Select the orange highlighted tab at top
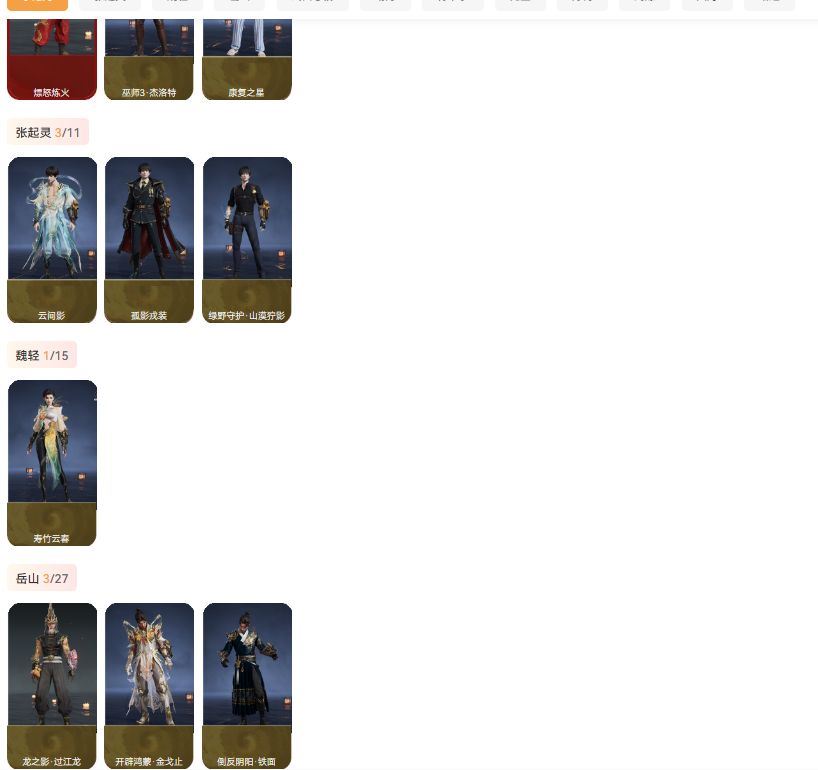Screen dimensions: 818x770 (37, 5)
